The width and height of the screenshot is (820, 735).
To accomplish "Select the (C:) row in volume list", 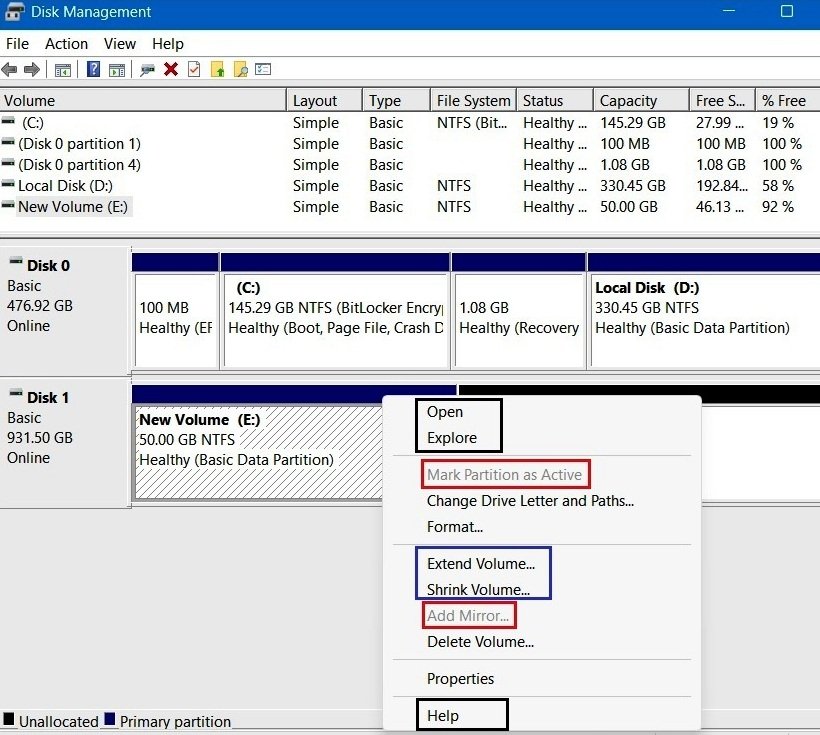I will click(408, 123).
